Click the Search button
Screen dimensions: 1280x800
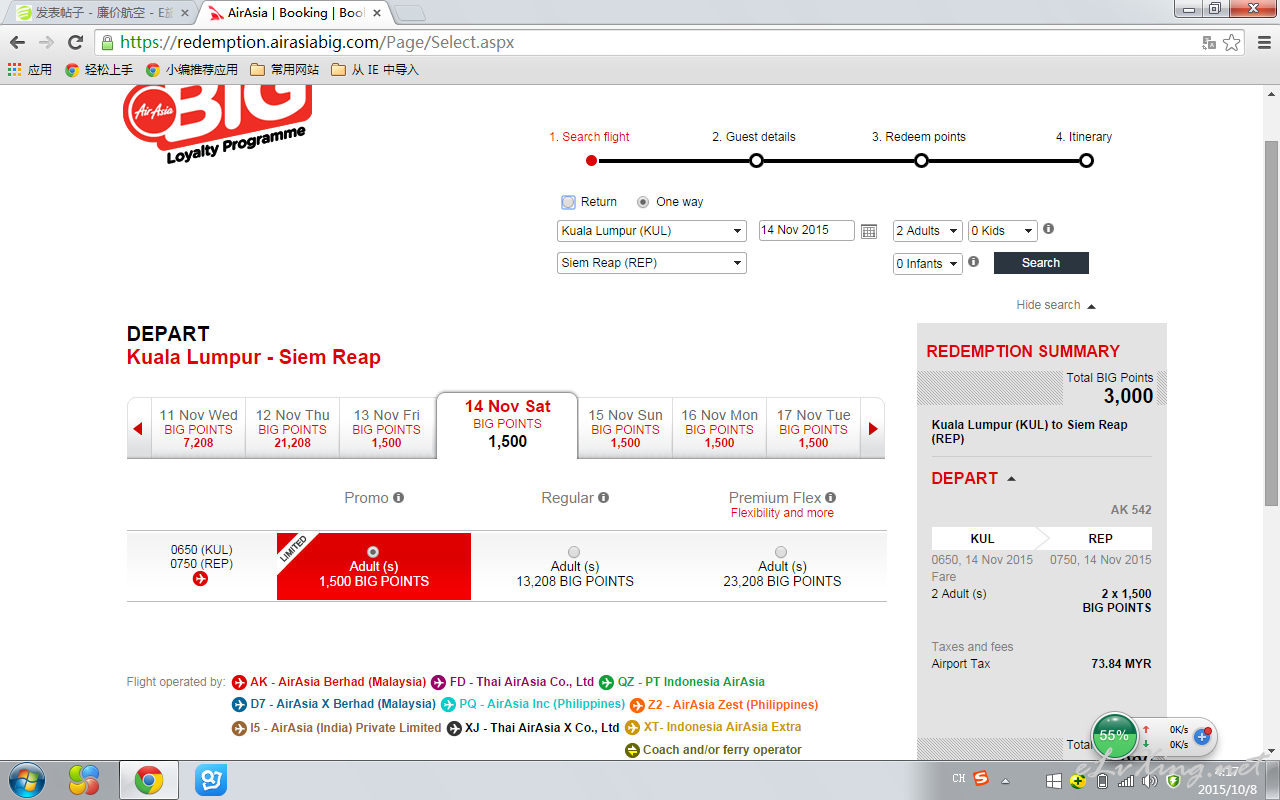click(1041, 263)
